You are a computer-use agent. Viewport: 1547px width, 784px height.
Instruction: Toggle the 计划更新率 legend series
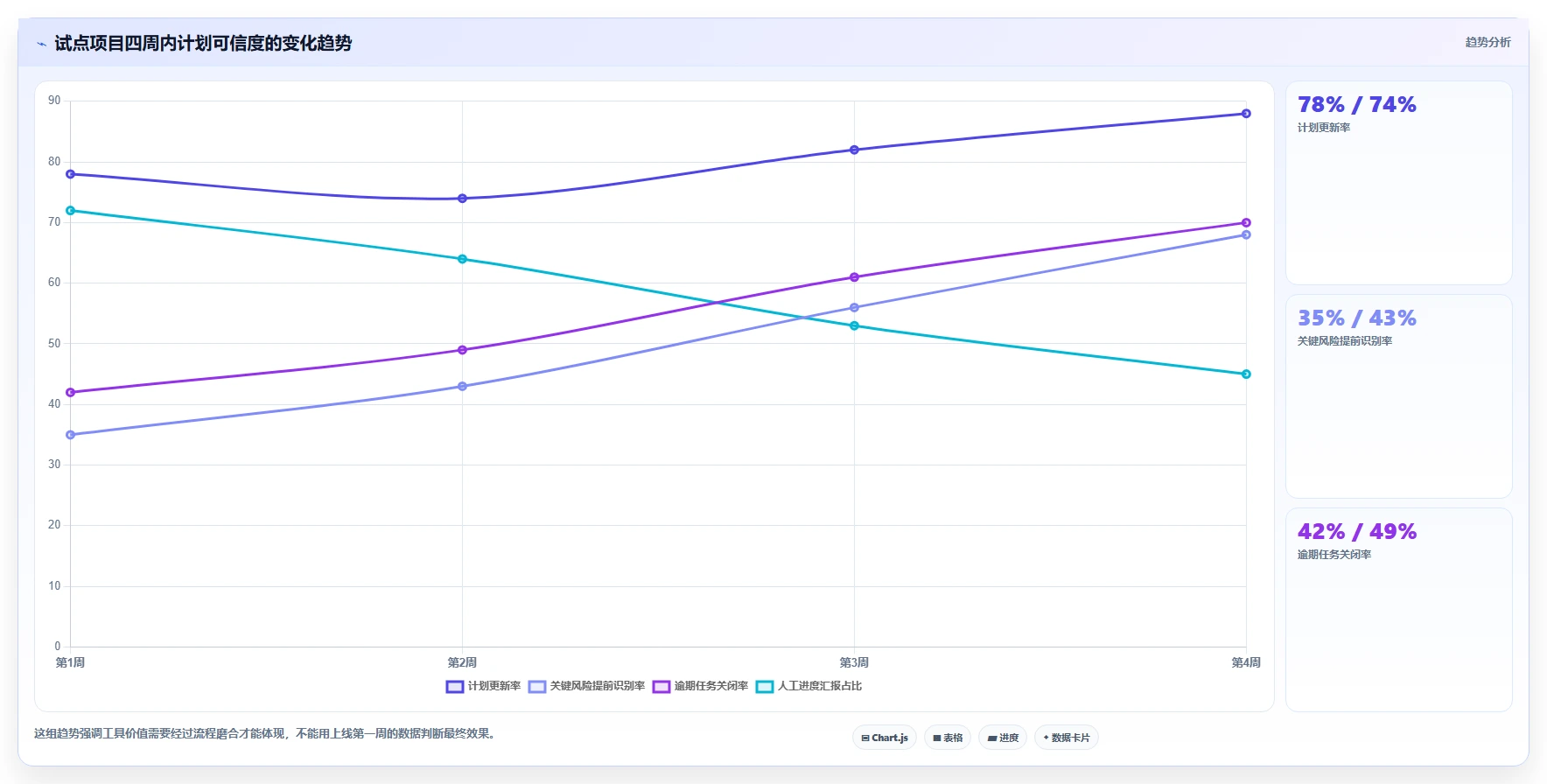(483, 686)
